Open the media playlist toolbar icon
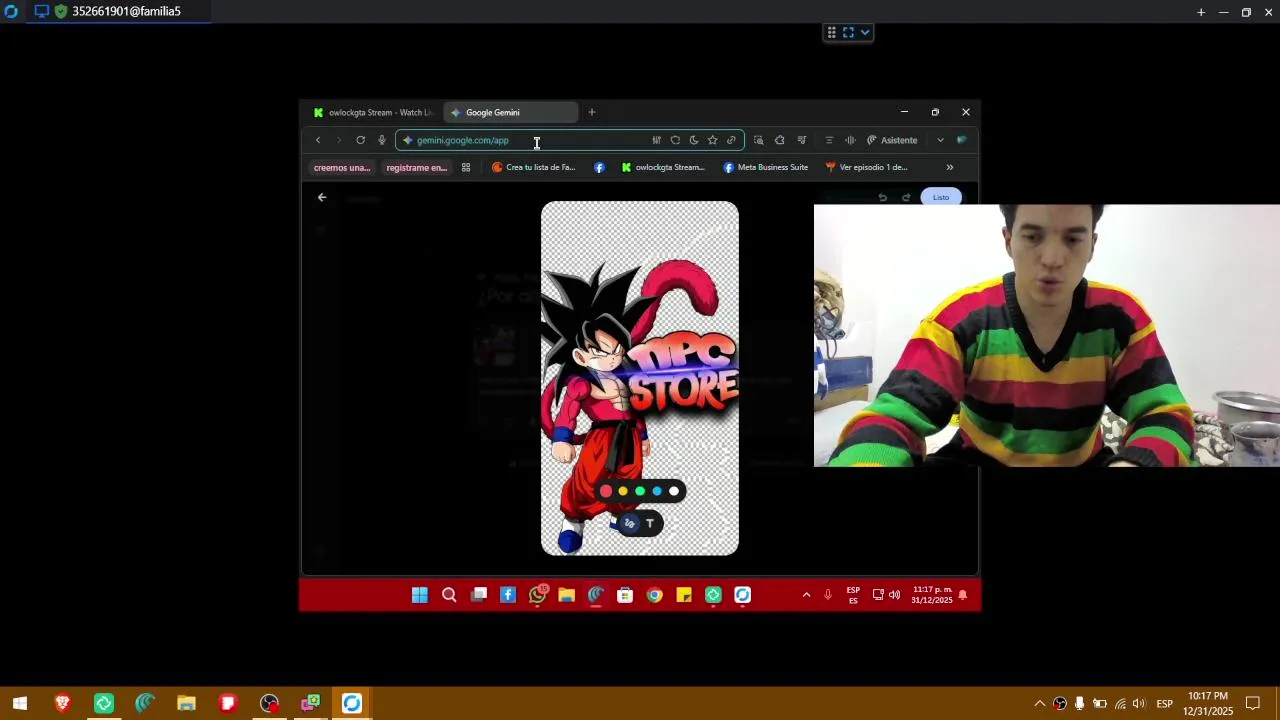The image size is (1280, 720). [x=801, y=140]
